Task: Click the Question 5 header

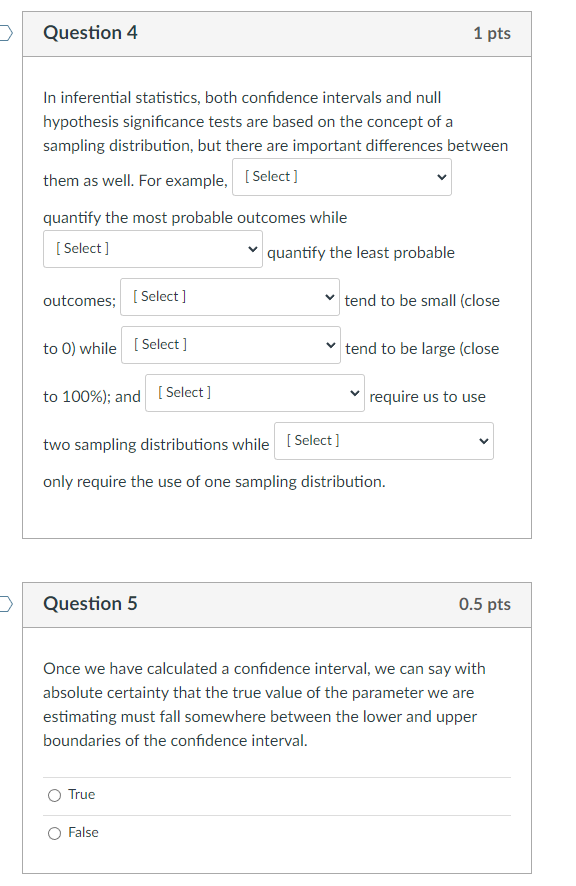Action: pyautogui.click(x=91, y=604)
